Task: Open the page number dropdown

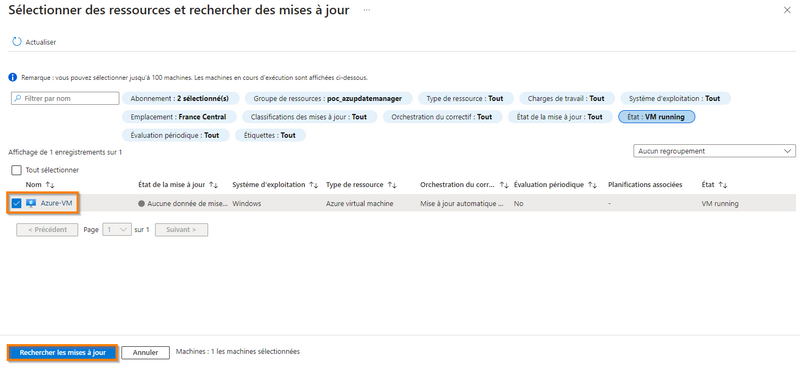Action: tap(117, 230)
